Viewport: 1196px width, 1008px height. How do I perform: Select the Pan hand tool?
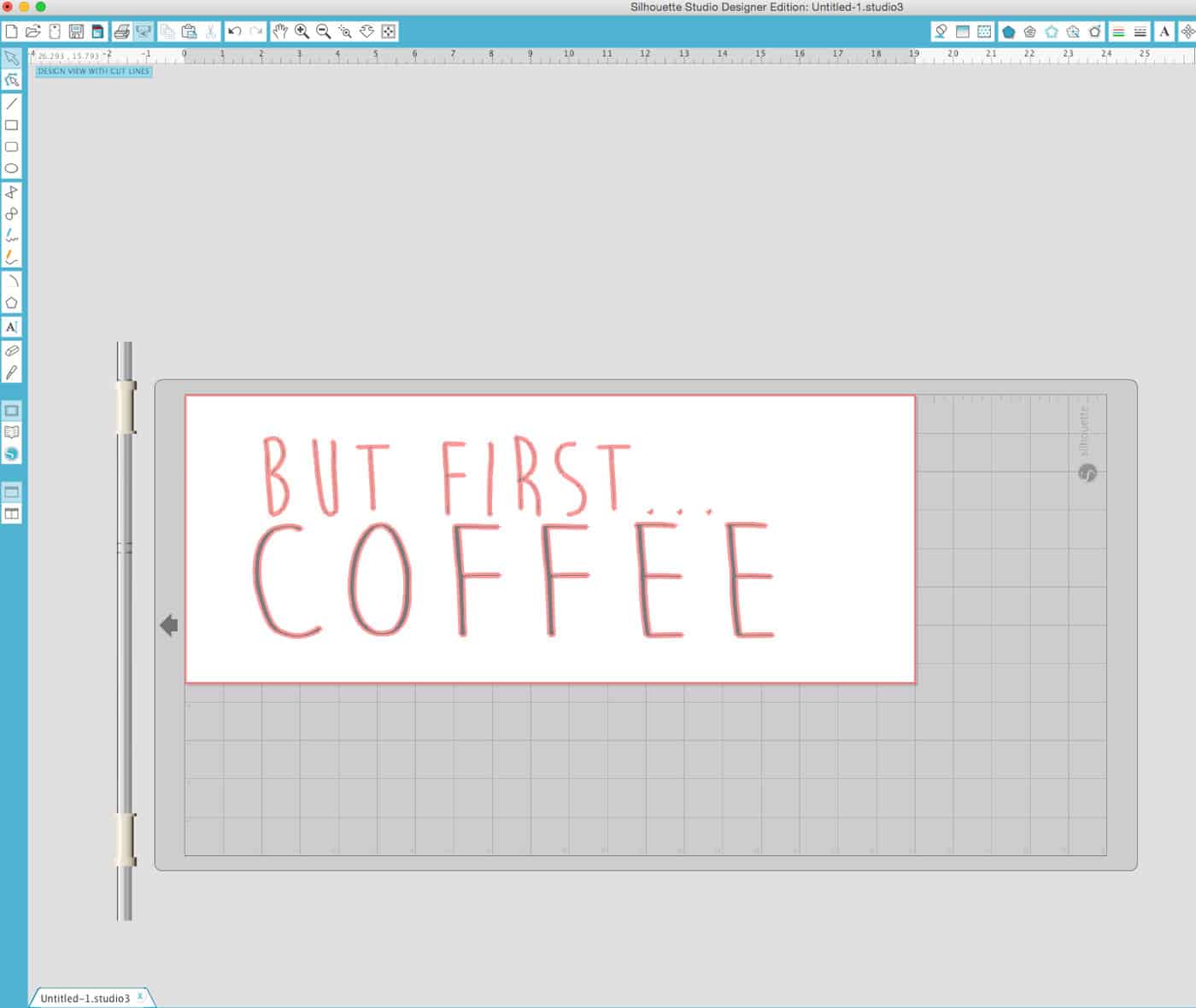pyautogui.click(x=280, y=32)
